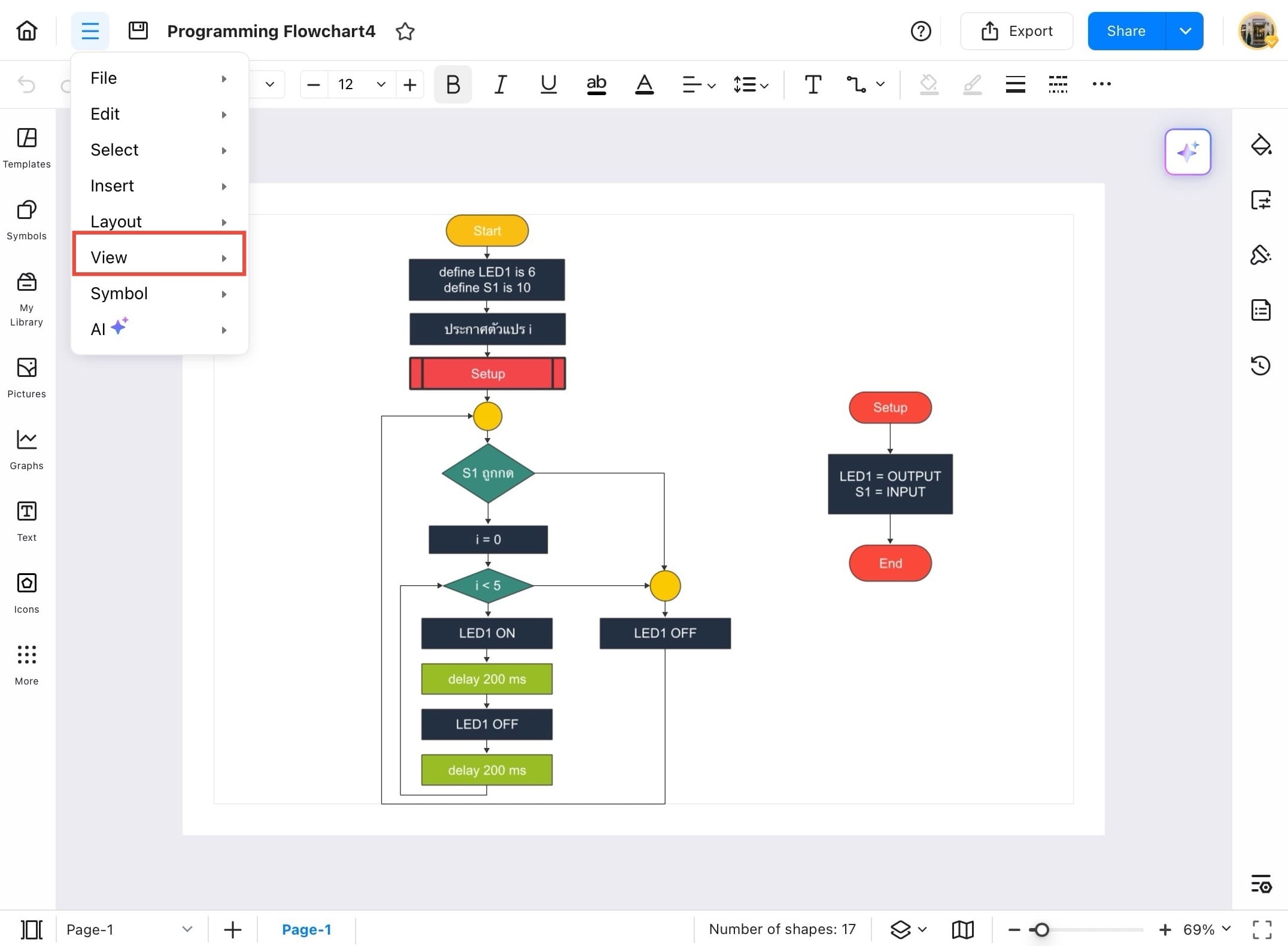Click the AI assistant sparkle button
The image size is (1288, 946).
(1187, 151)
